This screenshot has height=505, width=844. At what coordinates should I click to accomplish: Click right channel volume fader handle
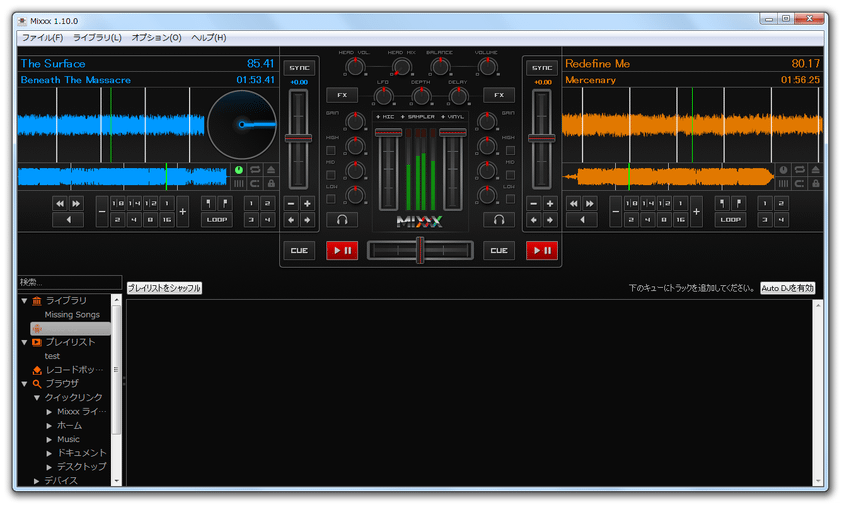(x=453, y=132)
